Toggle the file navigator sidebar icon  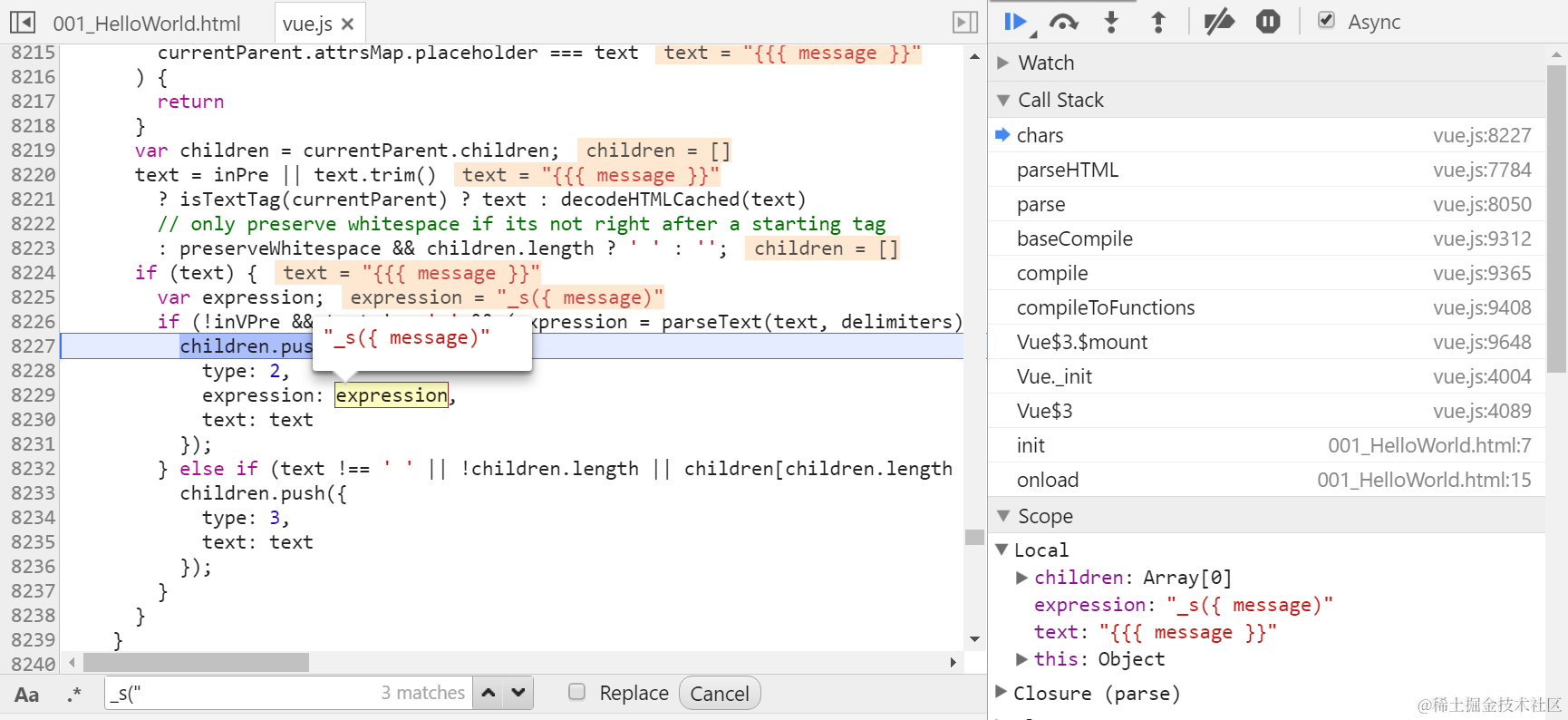coord(23,22)
